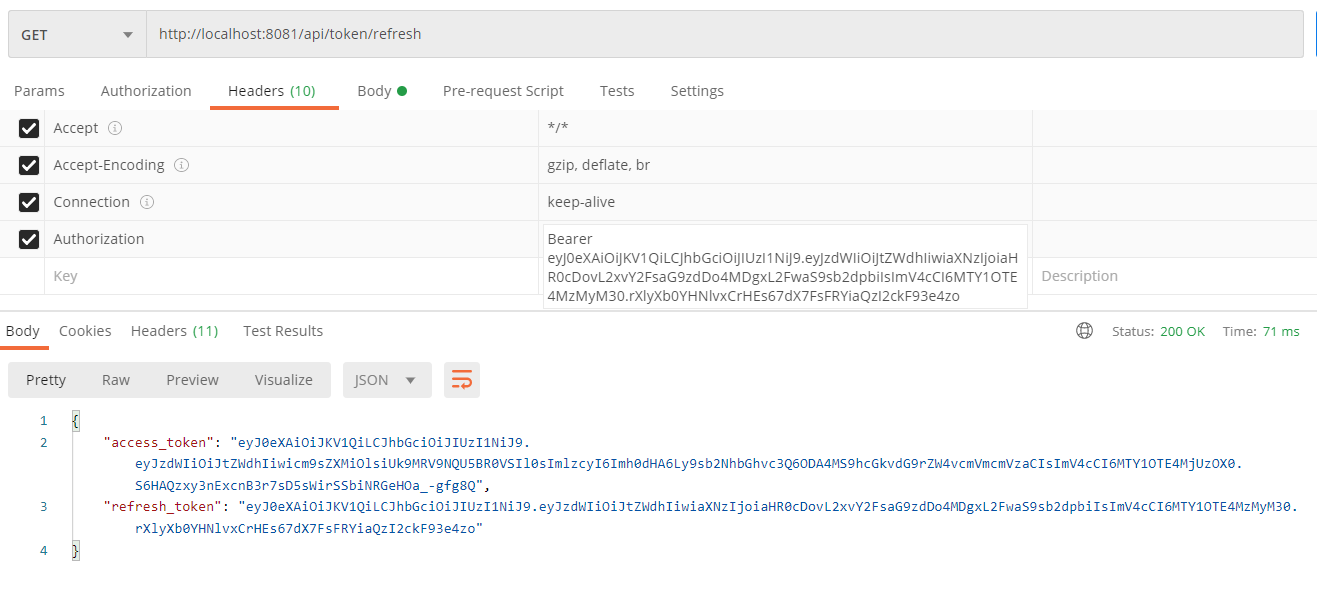Open the Pre-request Script tab
1317x589 pixels.
point(503,90)
